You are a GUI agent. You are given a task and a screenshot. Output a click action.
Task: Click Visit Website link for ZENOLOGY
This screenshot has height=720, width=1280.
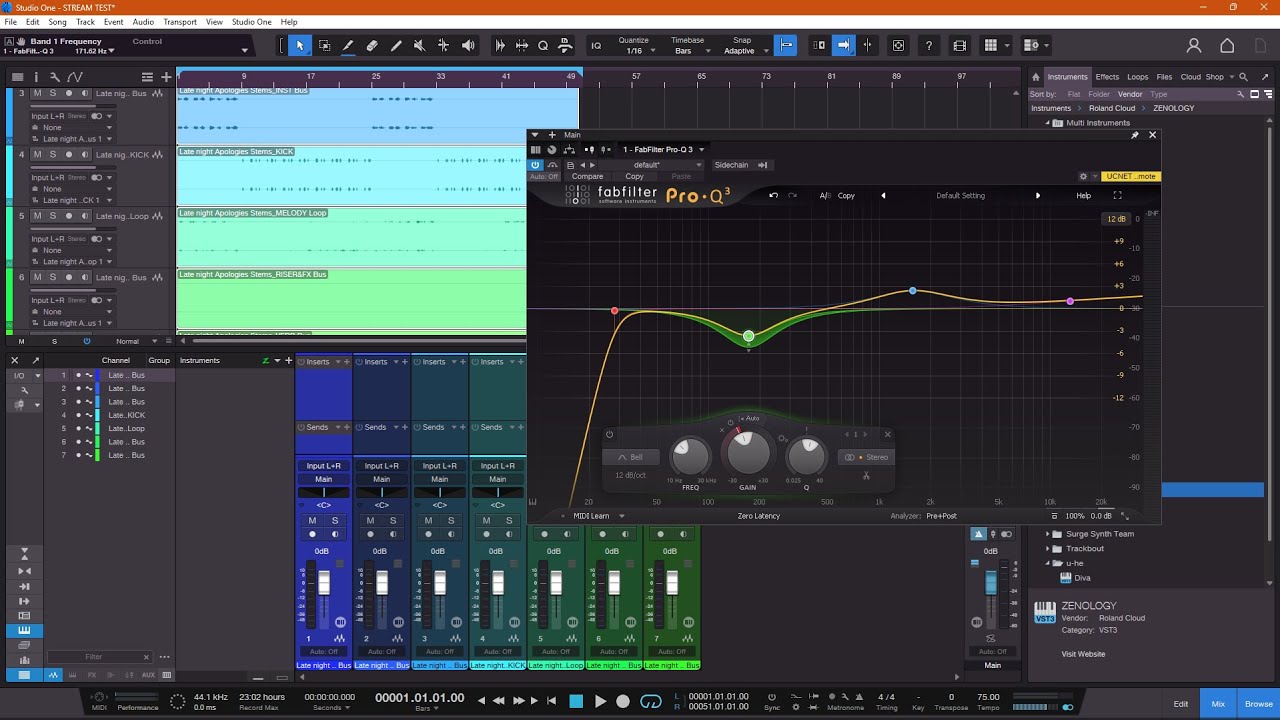pos(1083,654)
